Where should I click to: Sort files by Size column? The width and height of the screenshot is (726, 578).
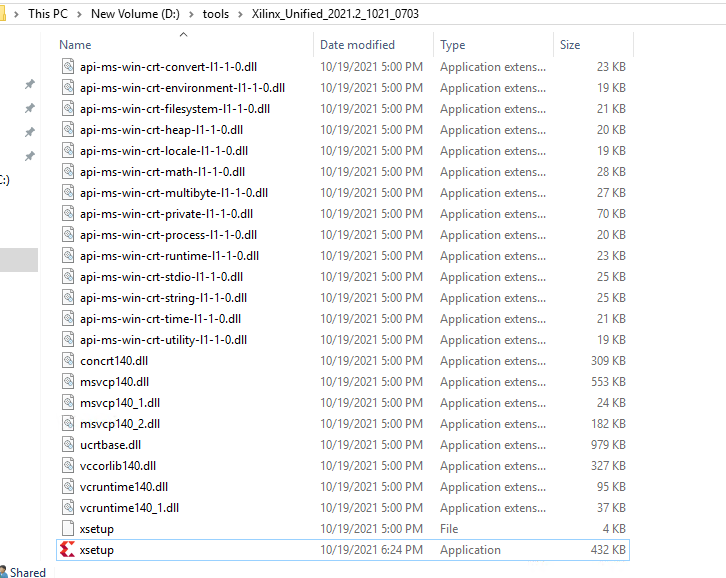(x=570, y=45)
